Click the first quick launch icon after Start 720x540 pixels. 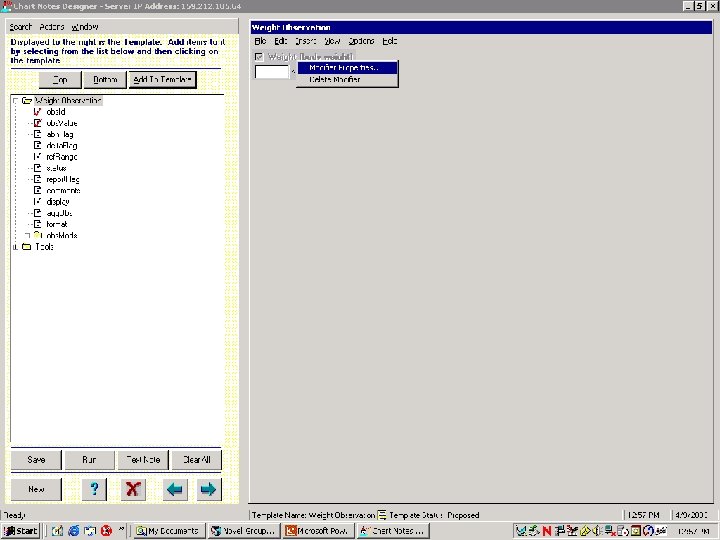coord(57,531)
